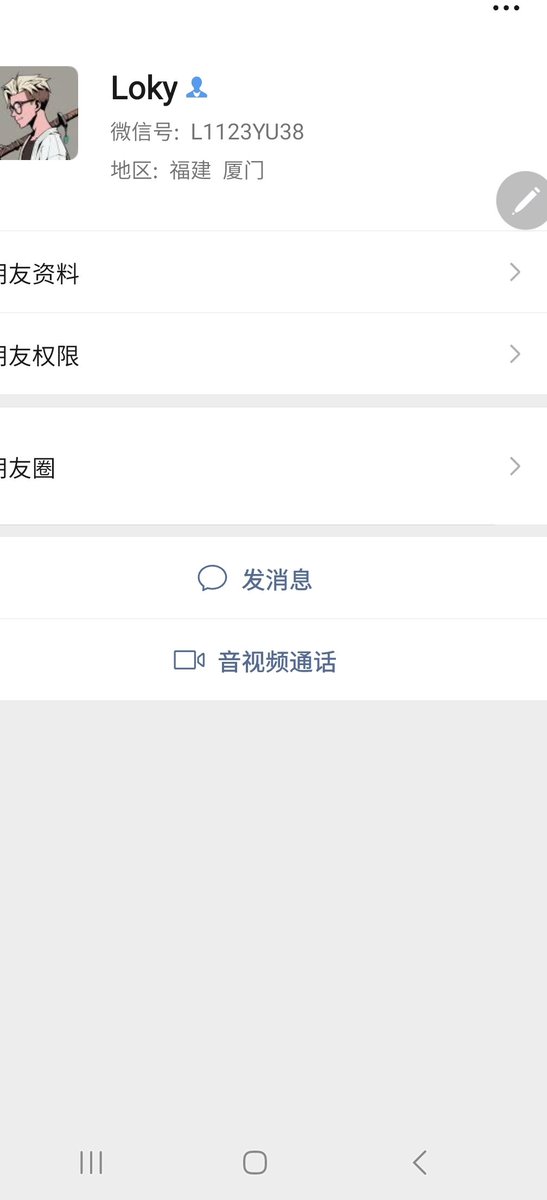The height and width of the screenshot is (1200, 547).
Task: Expand the 朋友圈 row chevron
Action: (x=515, y=466)
